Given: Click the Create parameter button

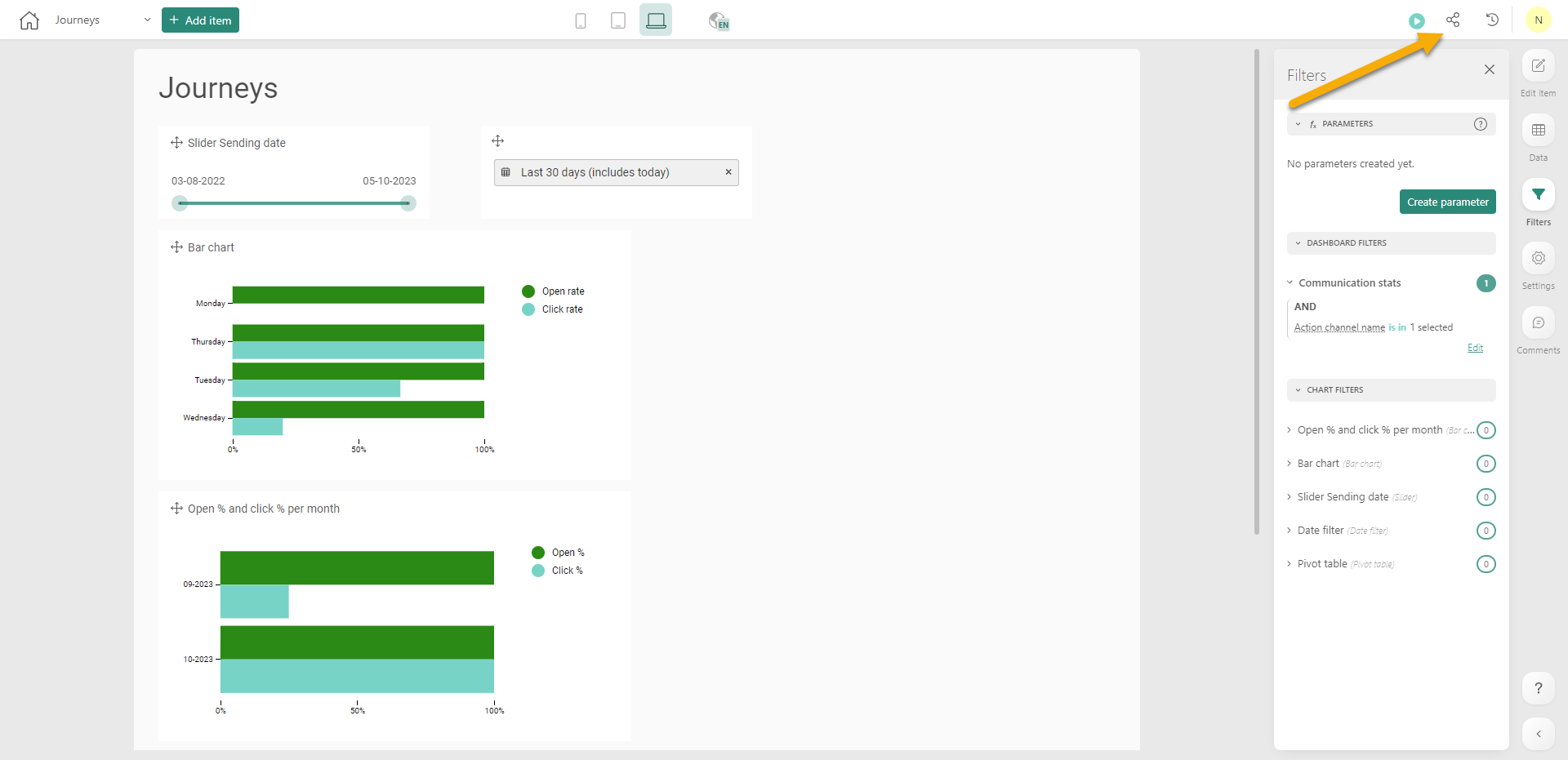Looking at the screenshot, I should (x=1447, y=202).
